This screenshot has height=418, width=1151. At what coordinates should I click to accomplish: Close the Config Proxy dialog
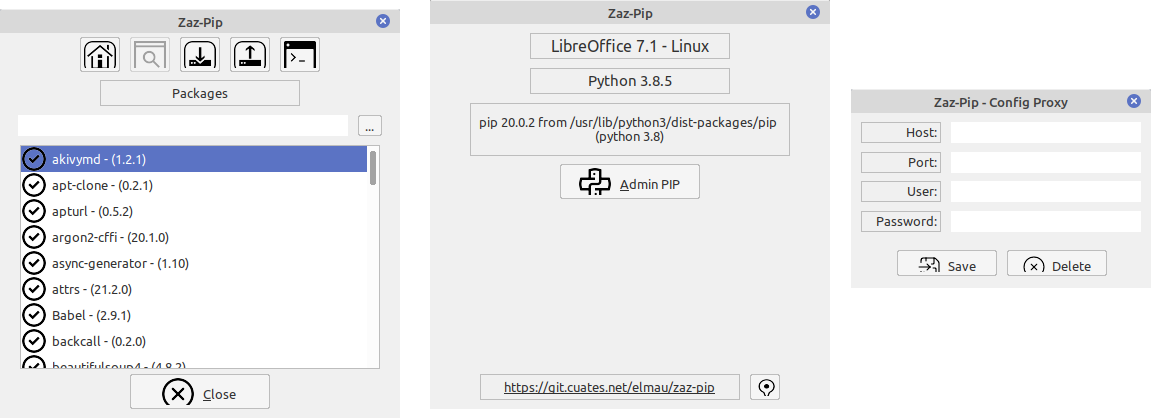[x=1134, y=101]
